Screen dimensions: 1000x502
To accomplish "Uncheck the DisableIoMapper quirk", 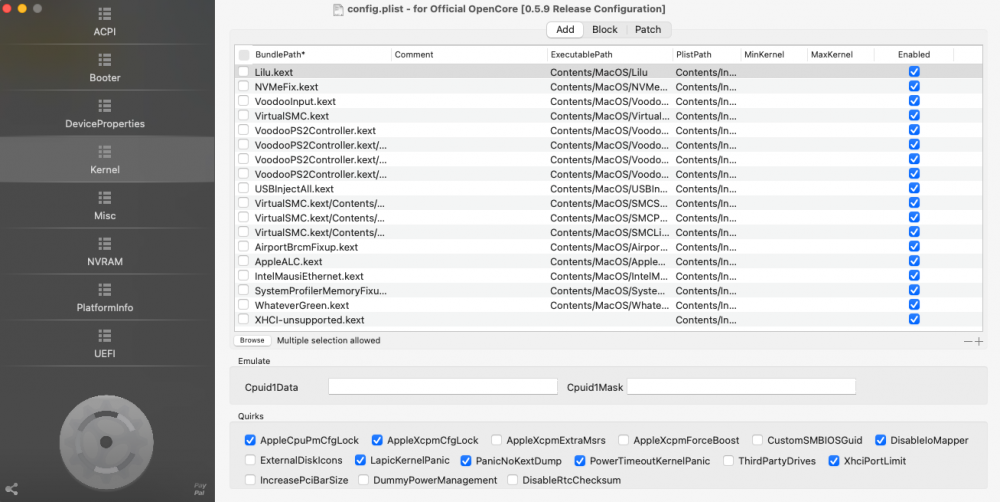I will tap(881, 440).
